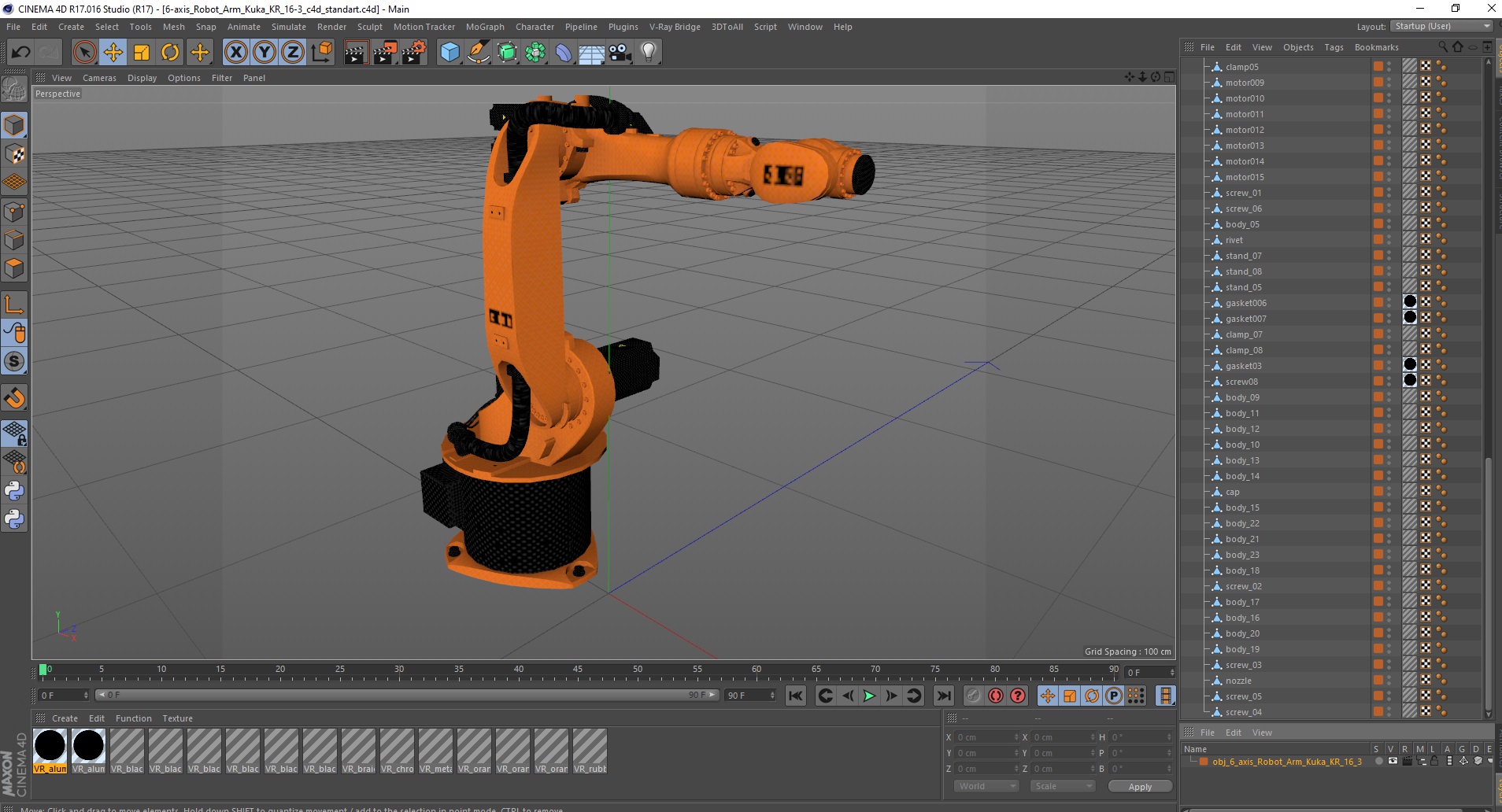The width and height of the screenshot is (1502, 812).
Task: Select Points mode icon
Action: click(x=14, y=212)
